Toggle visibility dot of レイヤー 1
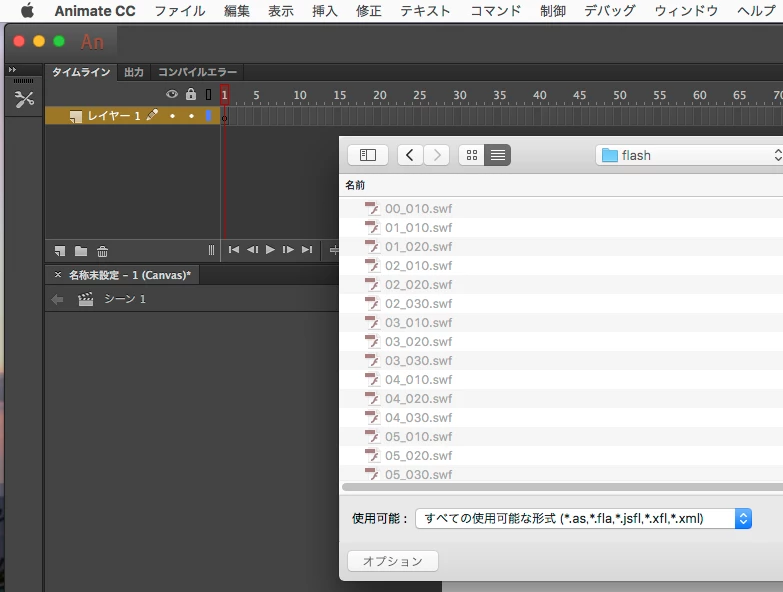This screenshot has width=783, height=592. (172, 116)
